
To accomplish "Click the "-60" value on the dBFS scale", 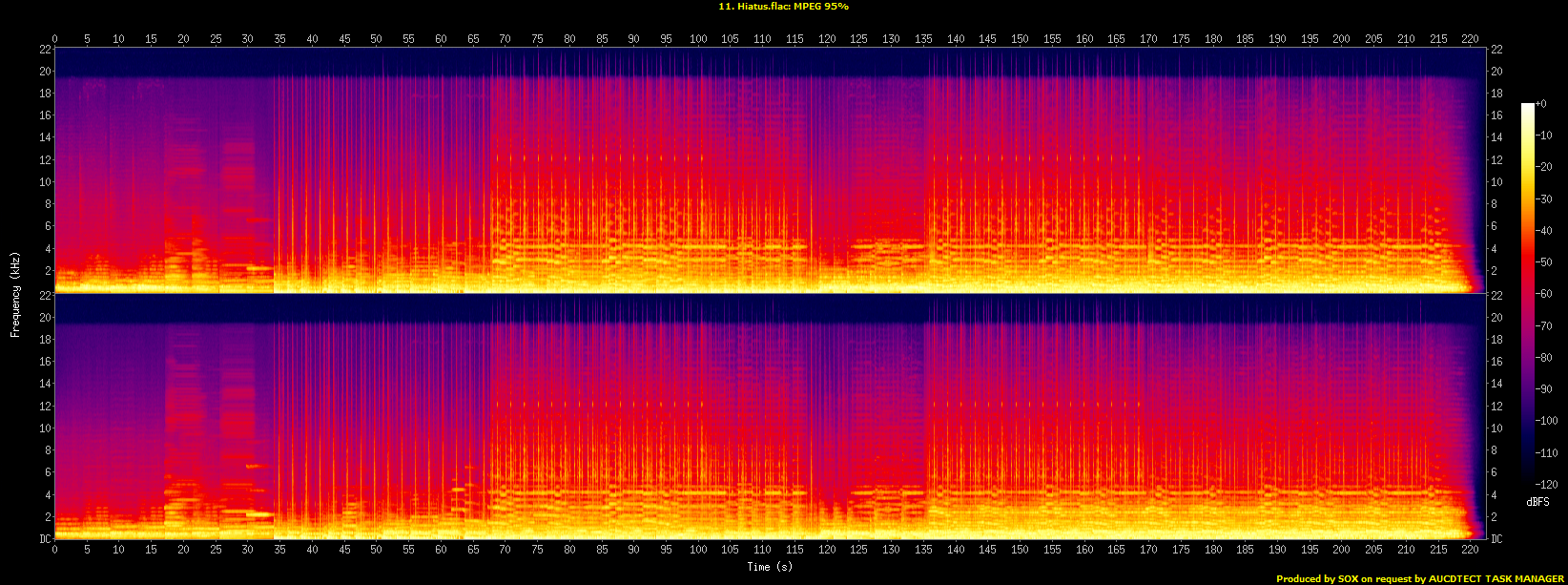I will tap(1542, 295).
